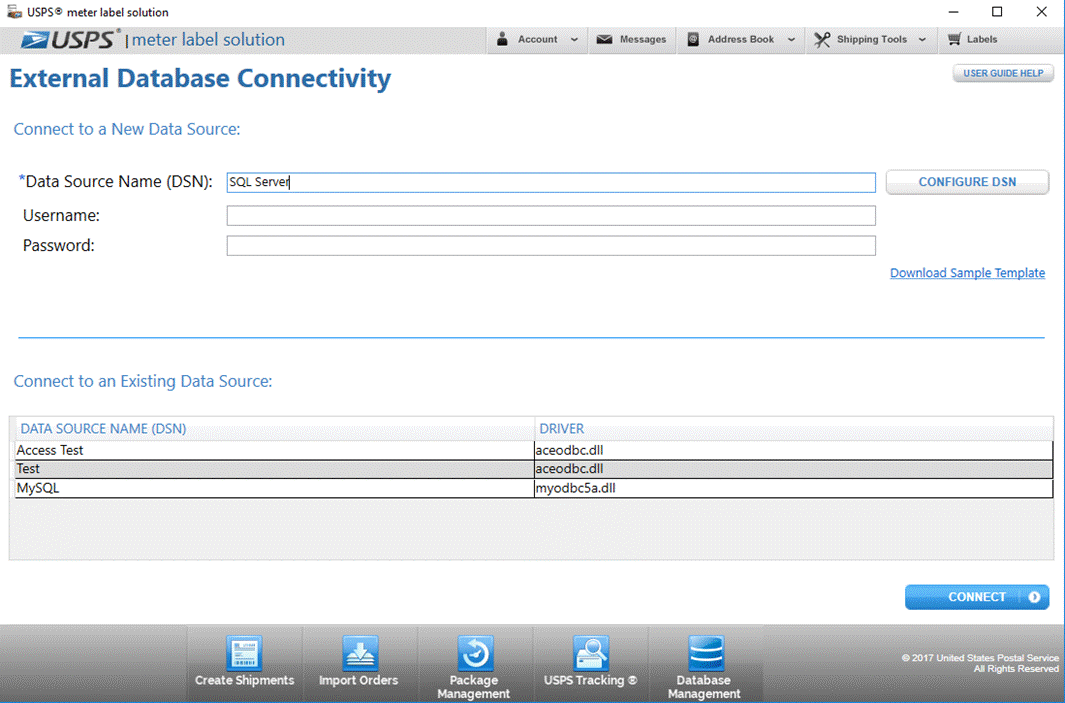This screenshot has height=703, width=1065.
Task: Click the Configure DSN button
Action: tap(967, 182)
